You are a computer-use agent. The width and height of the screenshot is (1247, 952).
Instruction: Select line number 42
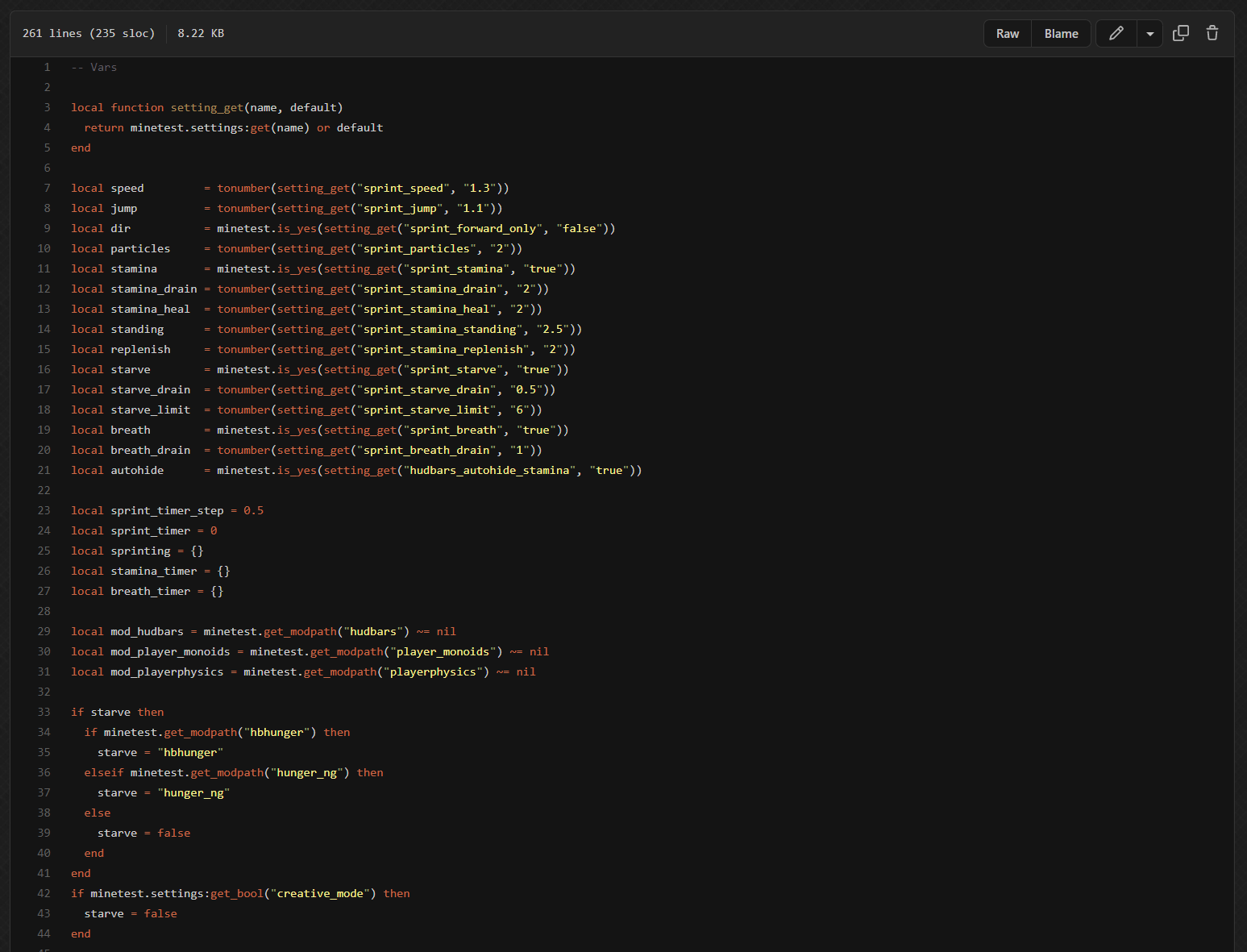point(44,894)
